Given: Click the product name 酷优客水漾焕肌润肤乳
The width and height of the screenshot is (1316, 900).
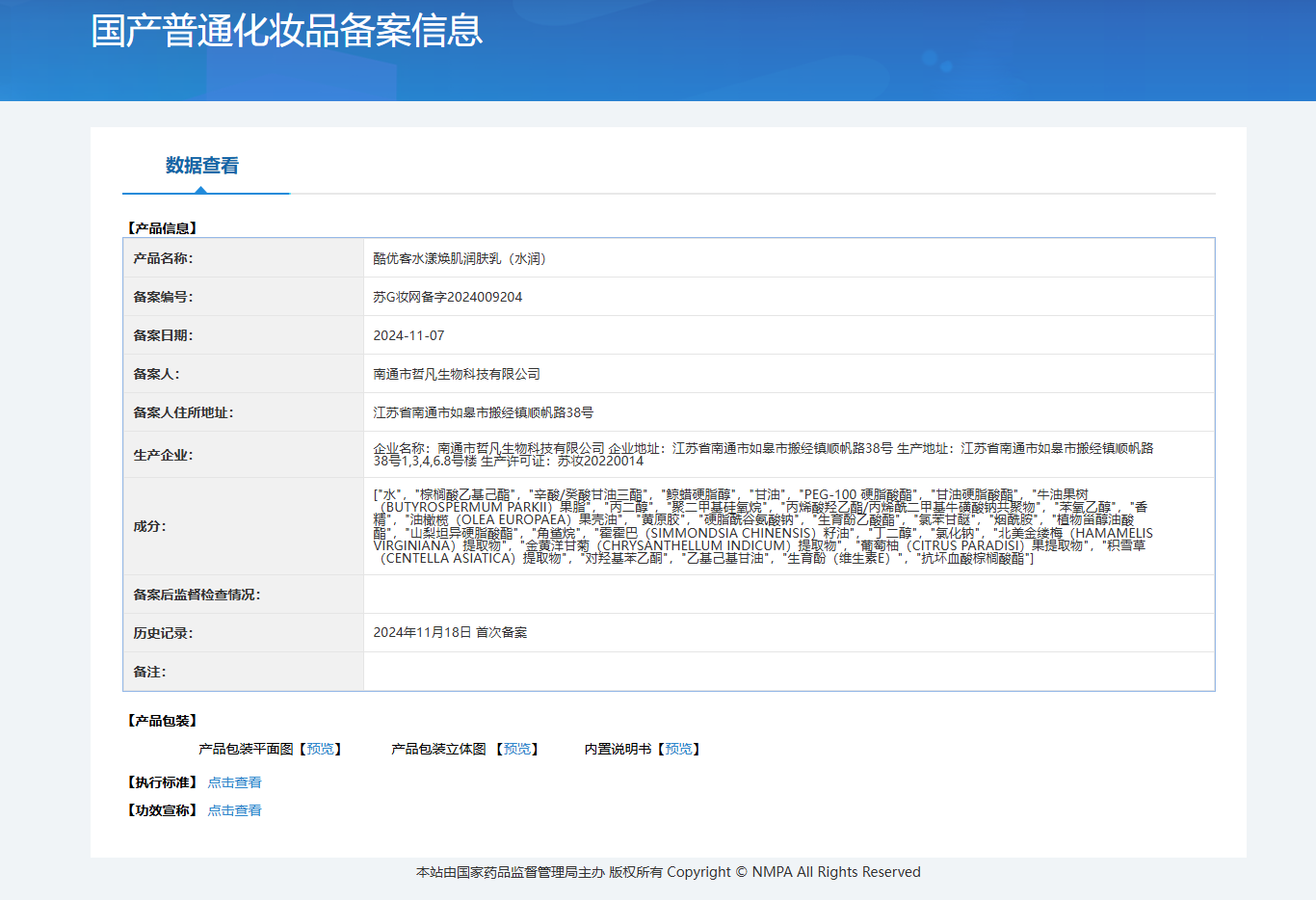Looking at the screenshot, I should click(x=460, y=258).
